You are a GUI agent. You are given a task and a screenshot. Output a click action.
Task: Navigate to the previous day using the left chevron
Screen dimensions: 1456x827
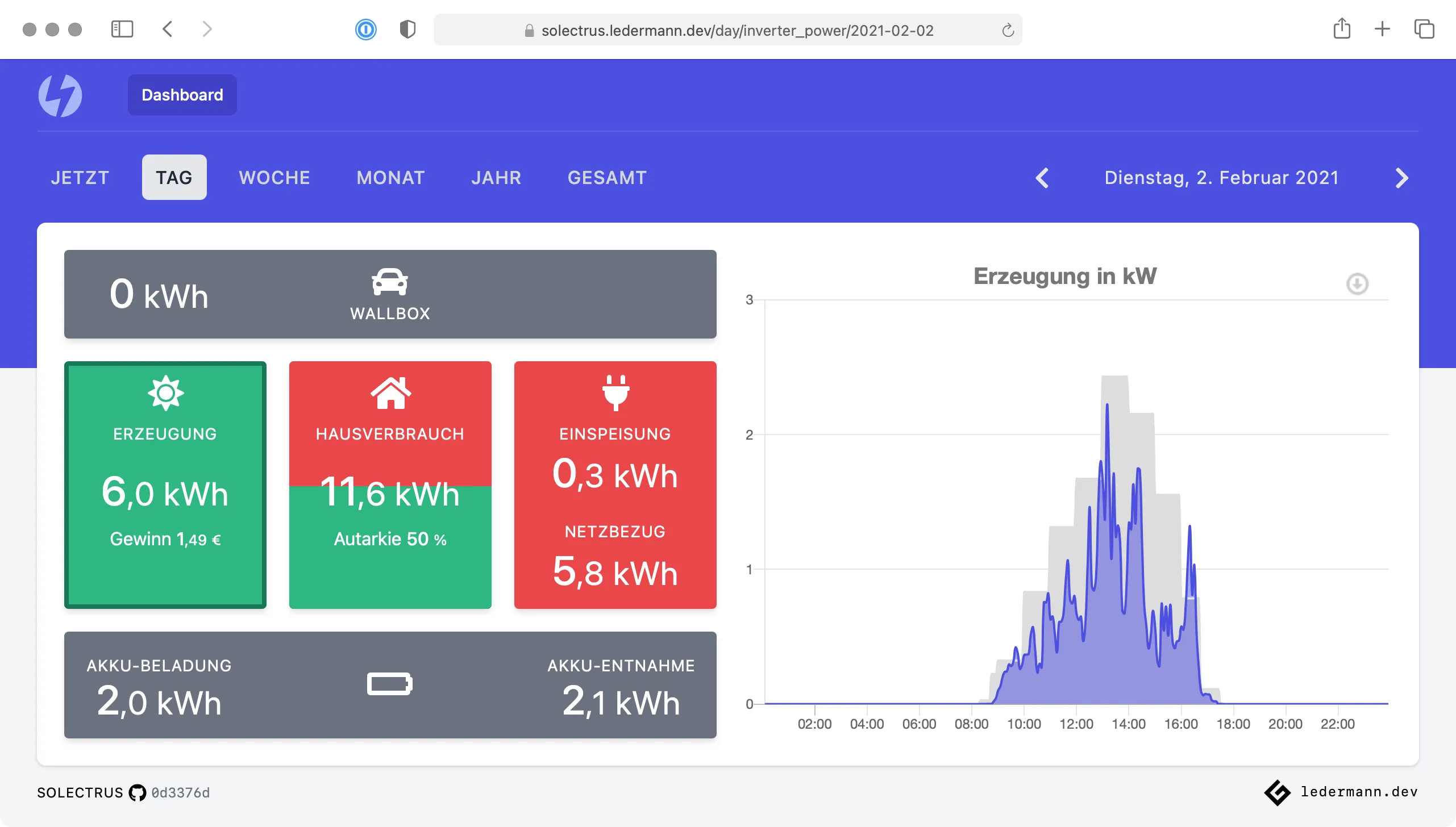[1043, 177]
